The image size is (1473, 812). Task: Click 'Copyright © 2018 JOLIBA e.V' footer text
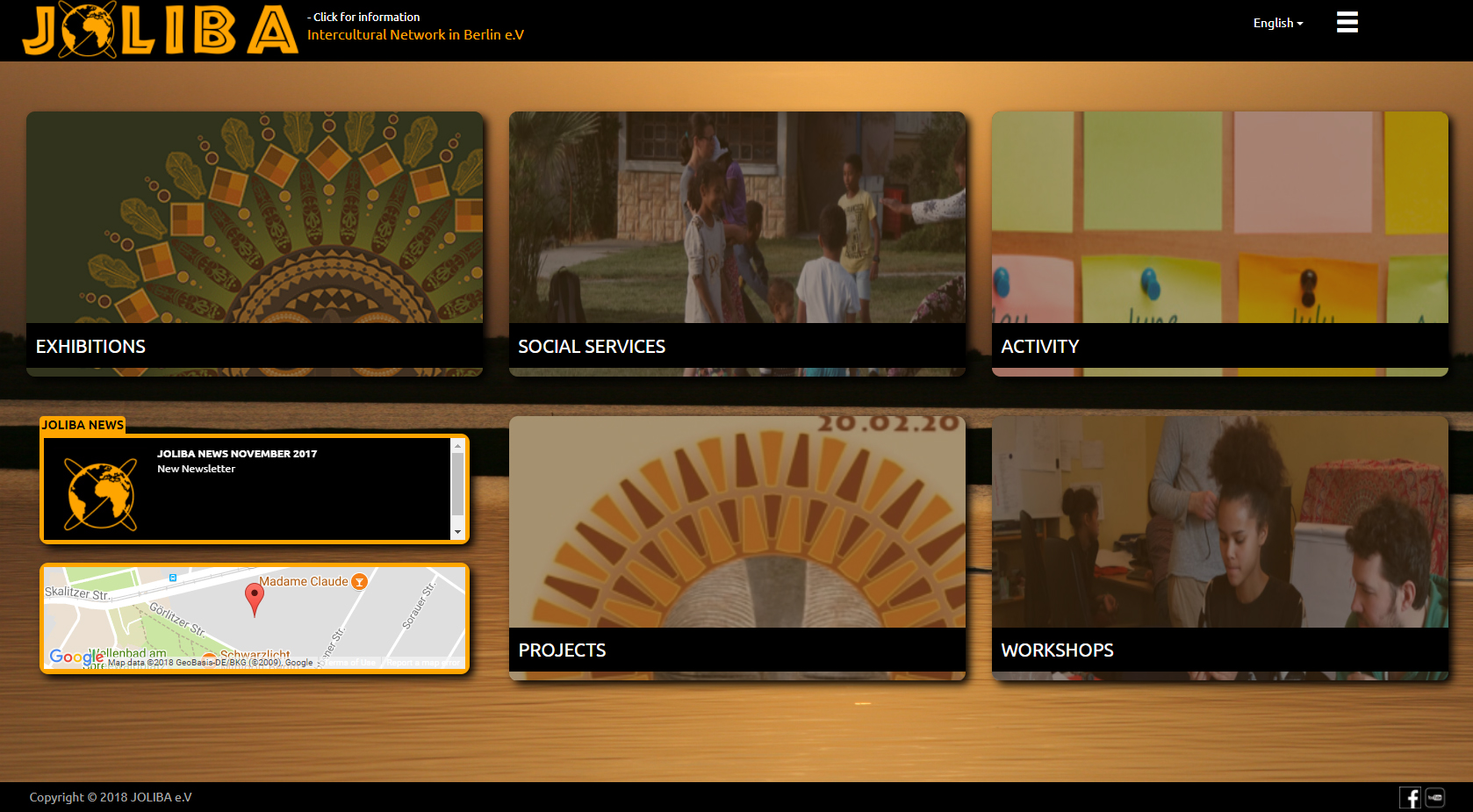(111, 797)
